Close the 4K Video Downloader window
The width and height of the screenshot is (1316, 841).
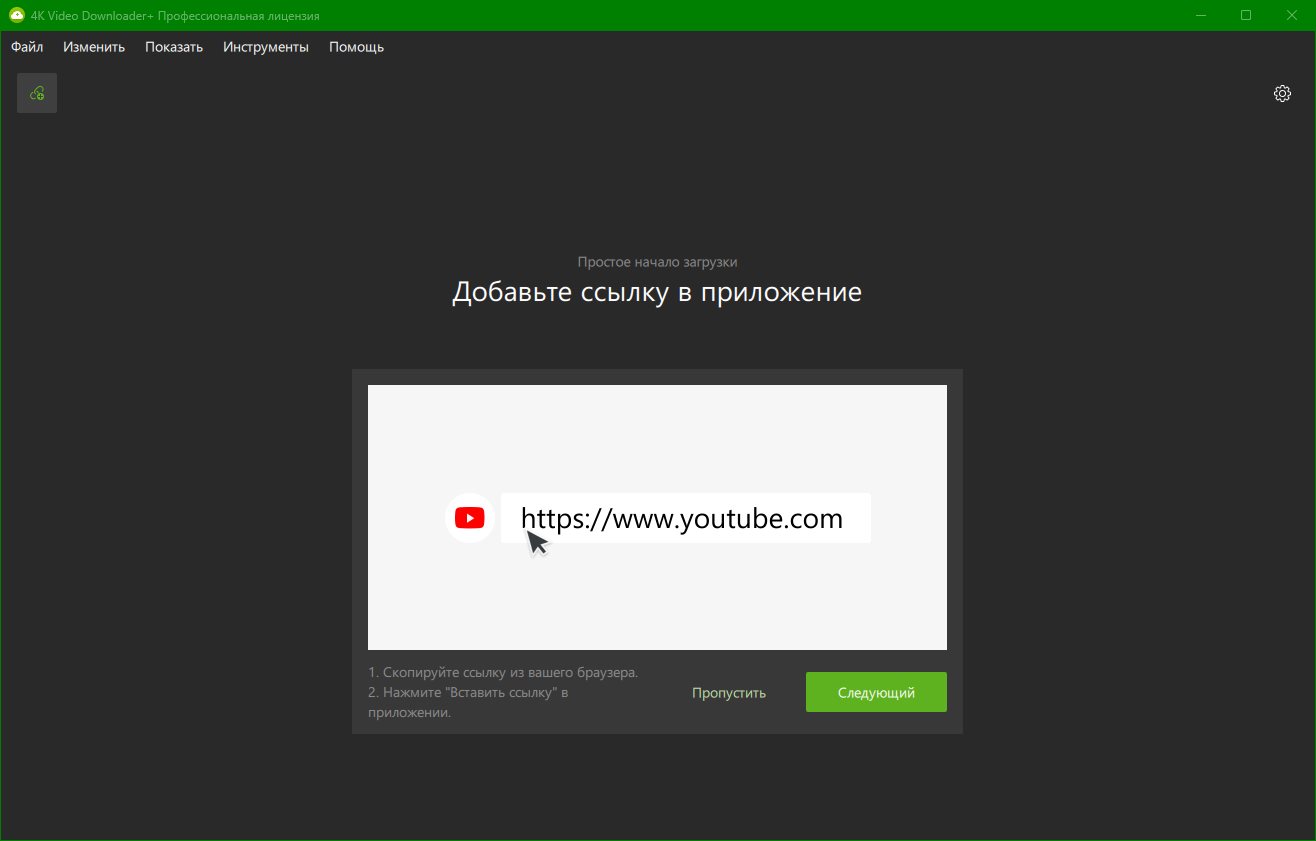(x=1292, y=15)
